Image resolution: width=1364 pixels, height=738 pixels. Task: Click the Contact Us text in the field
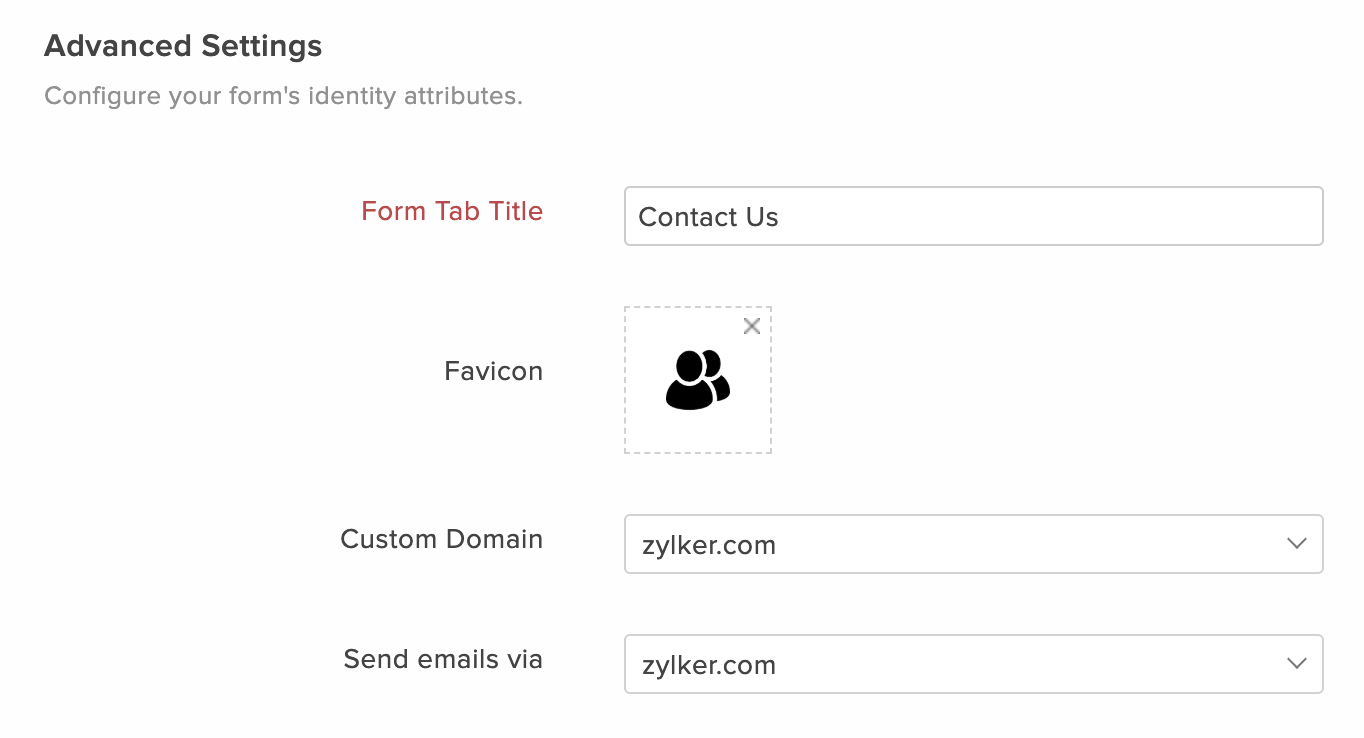click(x=708, y=217)
